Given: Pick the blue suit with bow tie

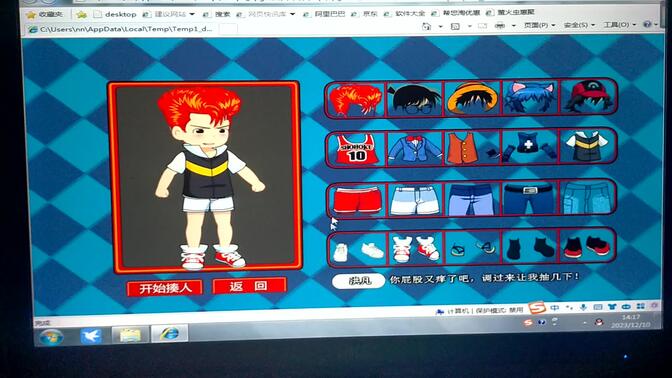Looking at the screenshot, I should click(414, 149).
